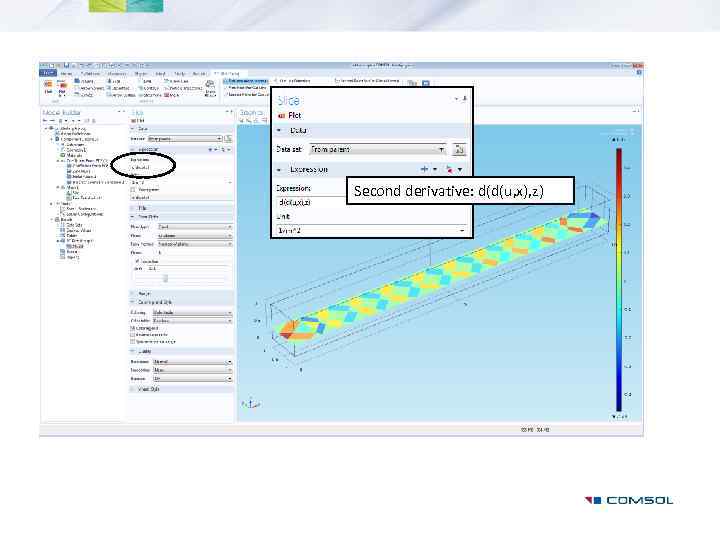This screenshot has width=720, height=540.
Task: Click the Save icon in the title bar
Action: tap(67, 66)
